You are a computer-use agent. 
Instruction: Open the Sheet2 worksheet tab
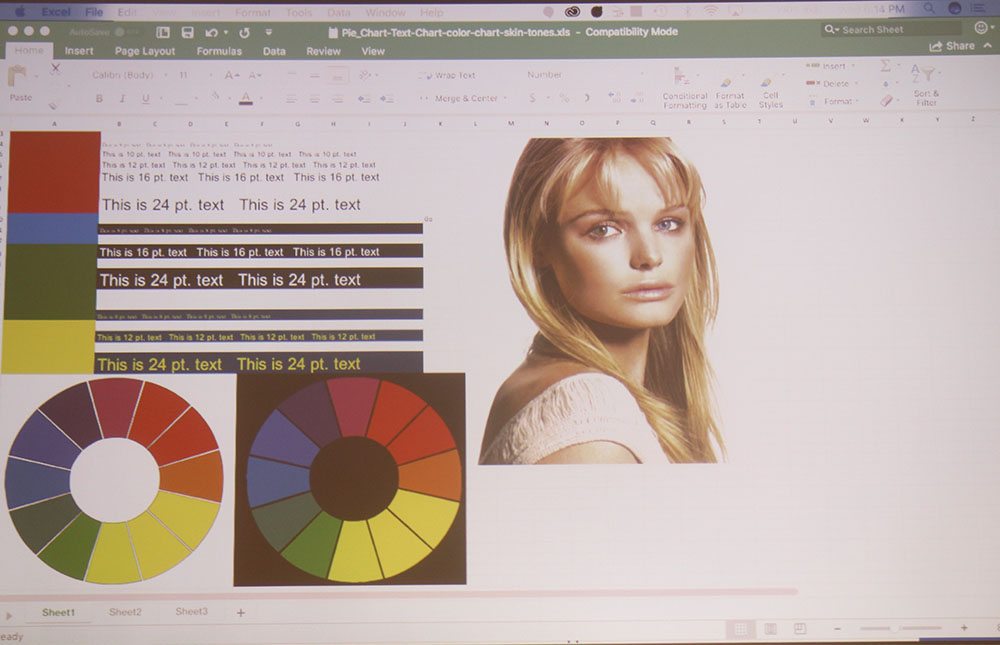(x=126, y=612)
